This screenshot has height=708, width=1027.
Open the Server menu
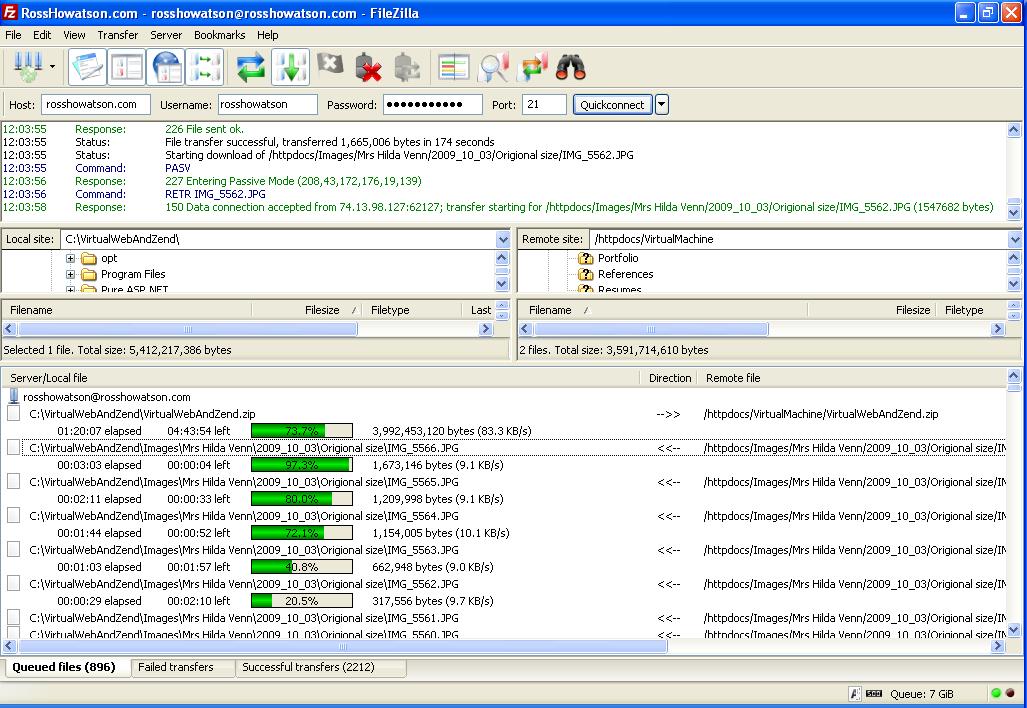(166, 35)
